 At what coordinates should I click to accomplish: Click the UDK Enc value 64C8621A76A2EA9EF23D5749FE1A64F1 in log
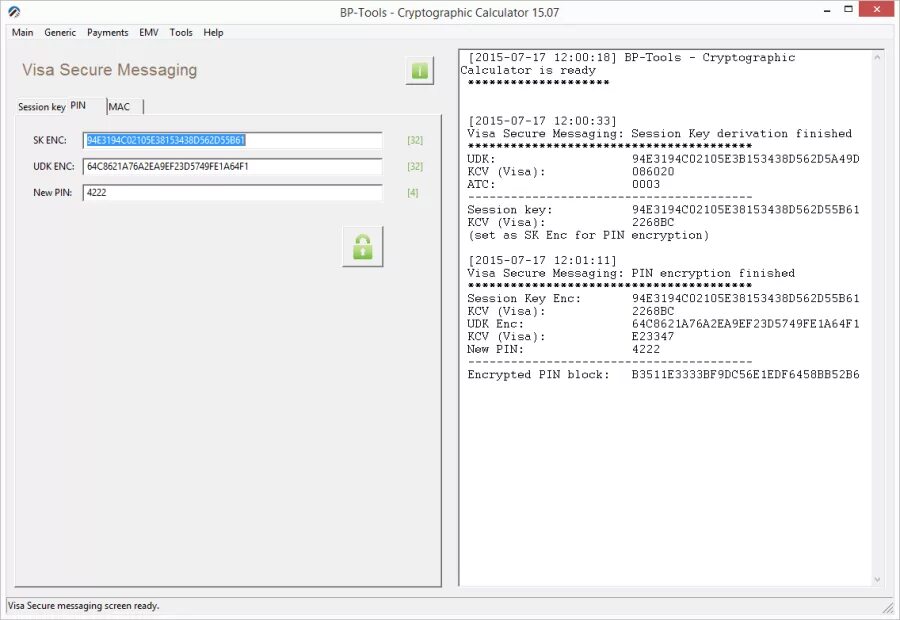[x=746, y=324]
